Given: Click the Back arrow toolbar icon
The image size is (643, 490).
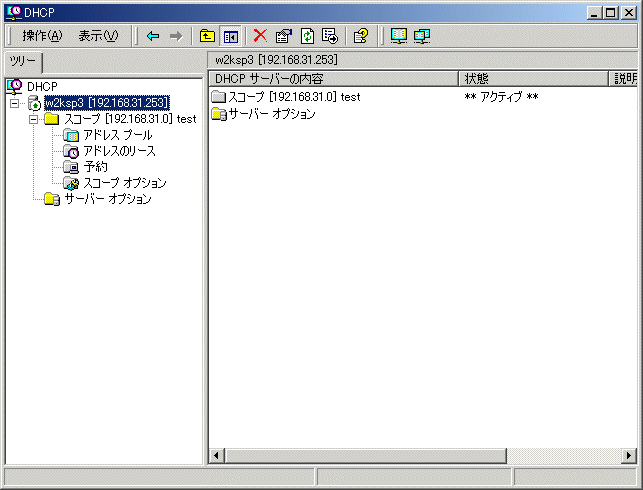Looking at the screenshot, I should tap(153, 36).
